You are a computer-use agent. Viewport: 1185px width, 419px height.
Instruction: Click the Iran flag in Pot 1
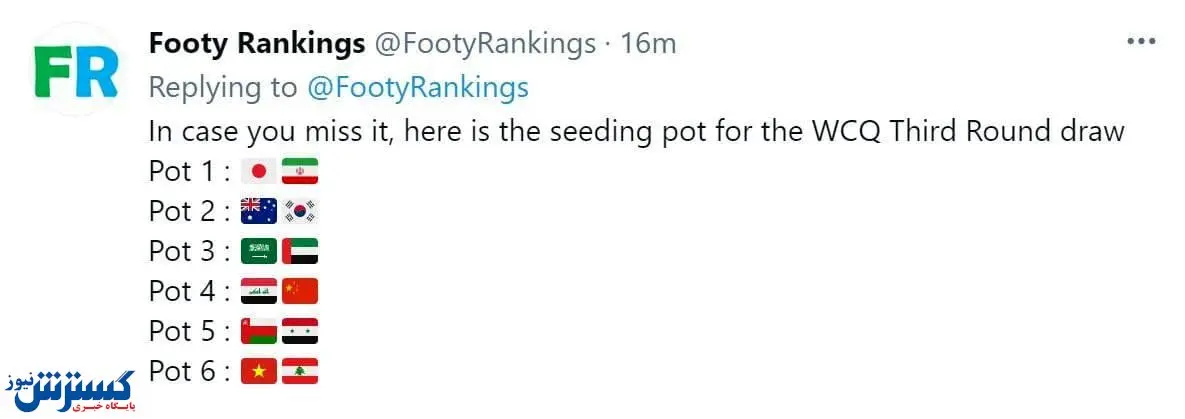[299, 171]
